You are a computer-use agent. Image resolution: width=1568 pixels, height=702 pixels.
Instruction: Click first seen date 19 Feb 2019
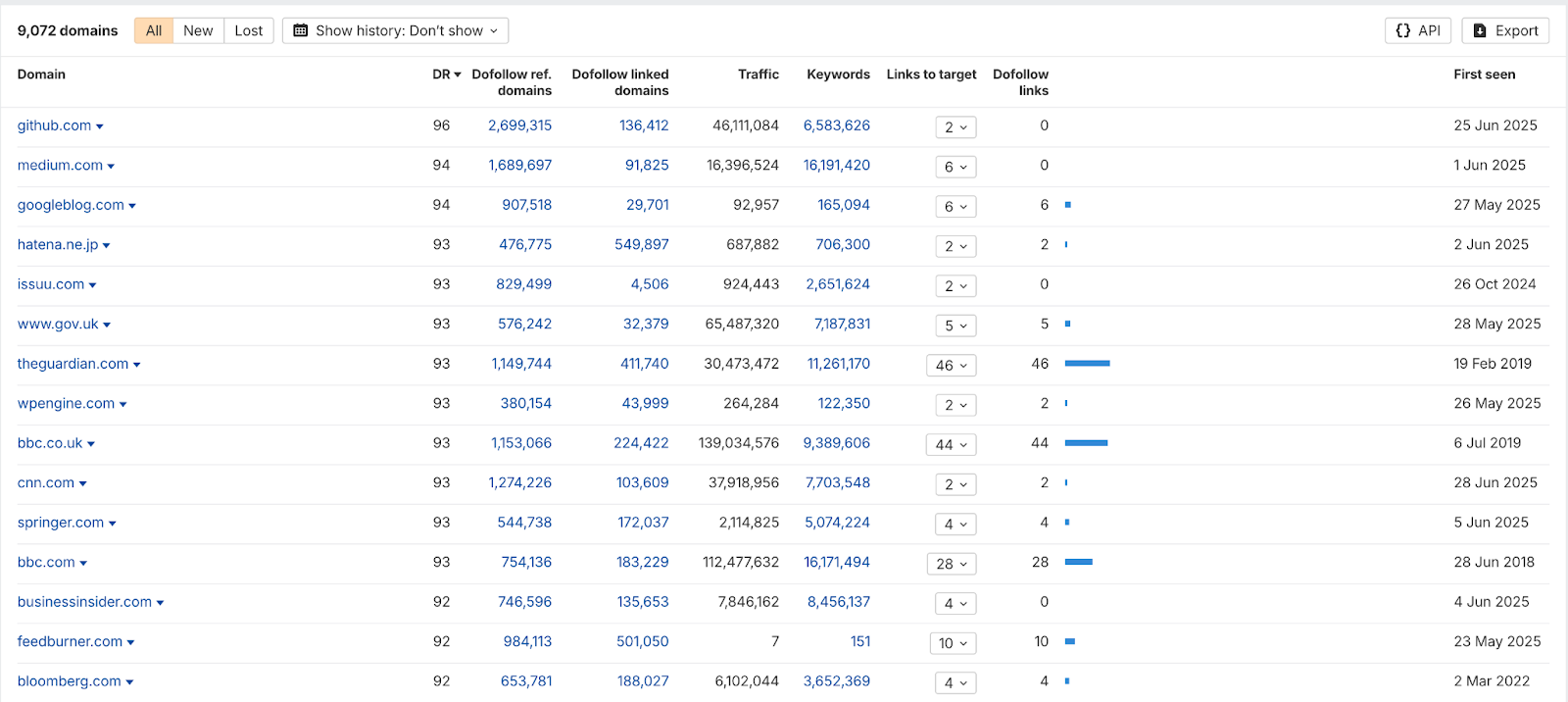(1493, 364)
